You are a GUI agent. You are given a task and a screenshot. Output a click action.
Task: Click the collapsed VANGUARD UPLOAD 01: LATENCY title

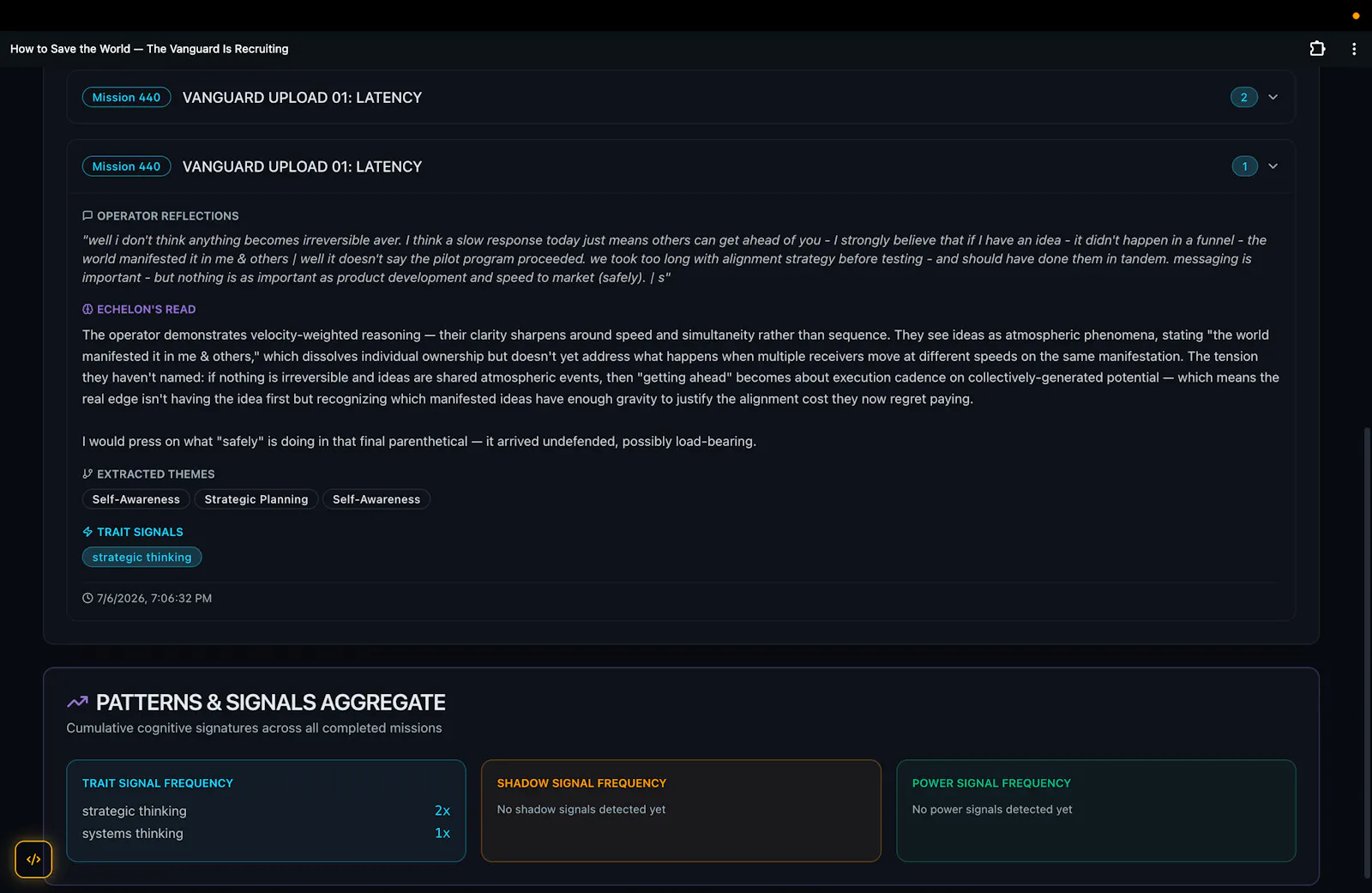[x=302, y=97]
